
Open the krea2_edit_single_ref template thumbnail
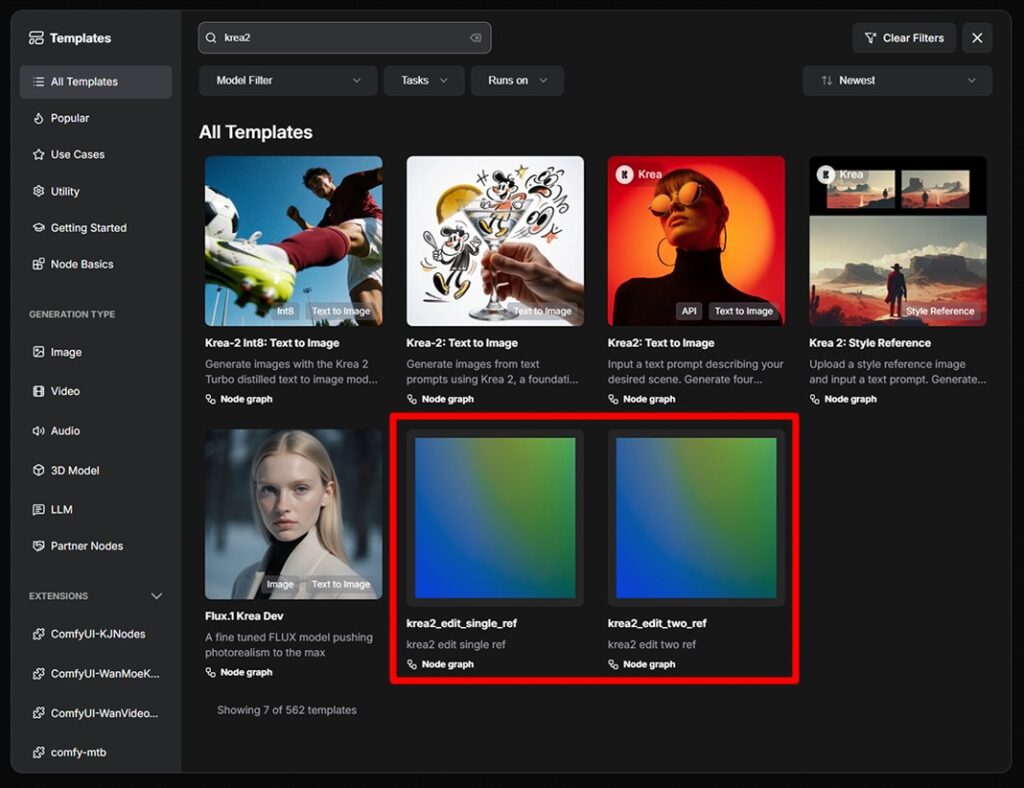(x=495, y=518)
